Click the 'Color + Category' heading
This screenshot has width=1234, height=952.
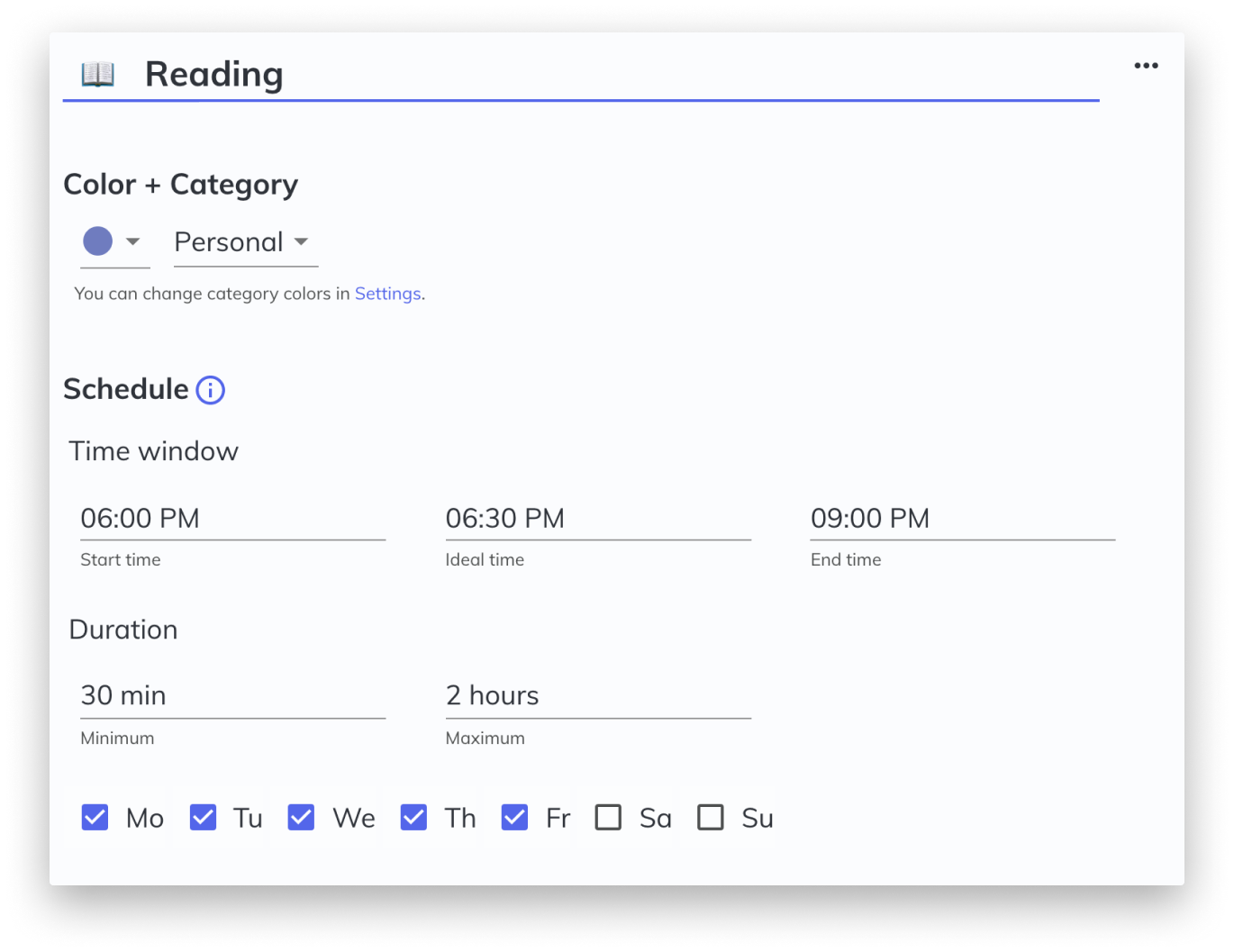180,185
